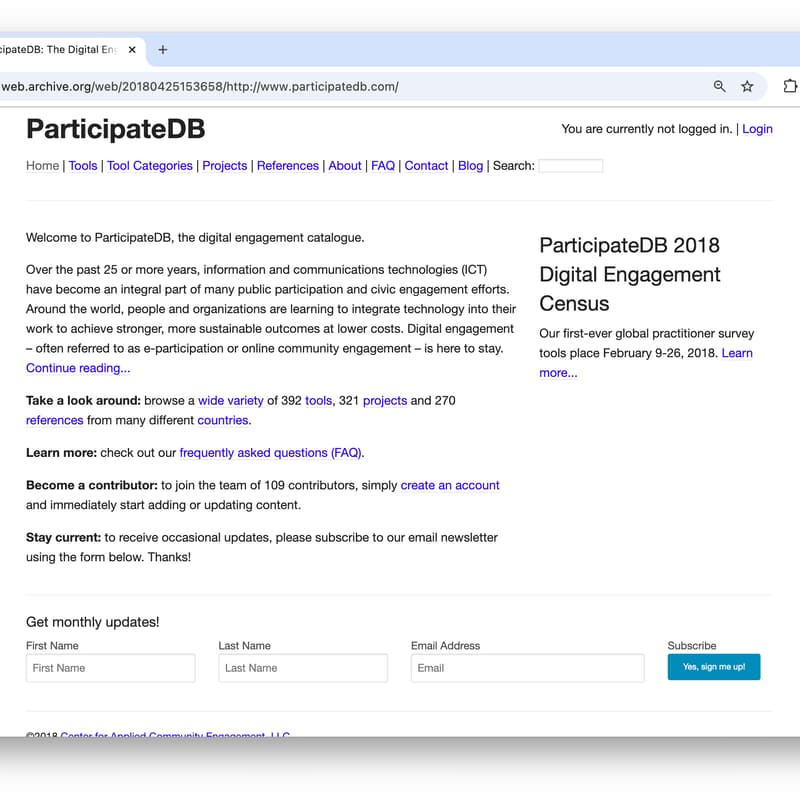Close the ParticipateDB browser tab
This screenshot has width=800, height=800.
click(131, 48)
